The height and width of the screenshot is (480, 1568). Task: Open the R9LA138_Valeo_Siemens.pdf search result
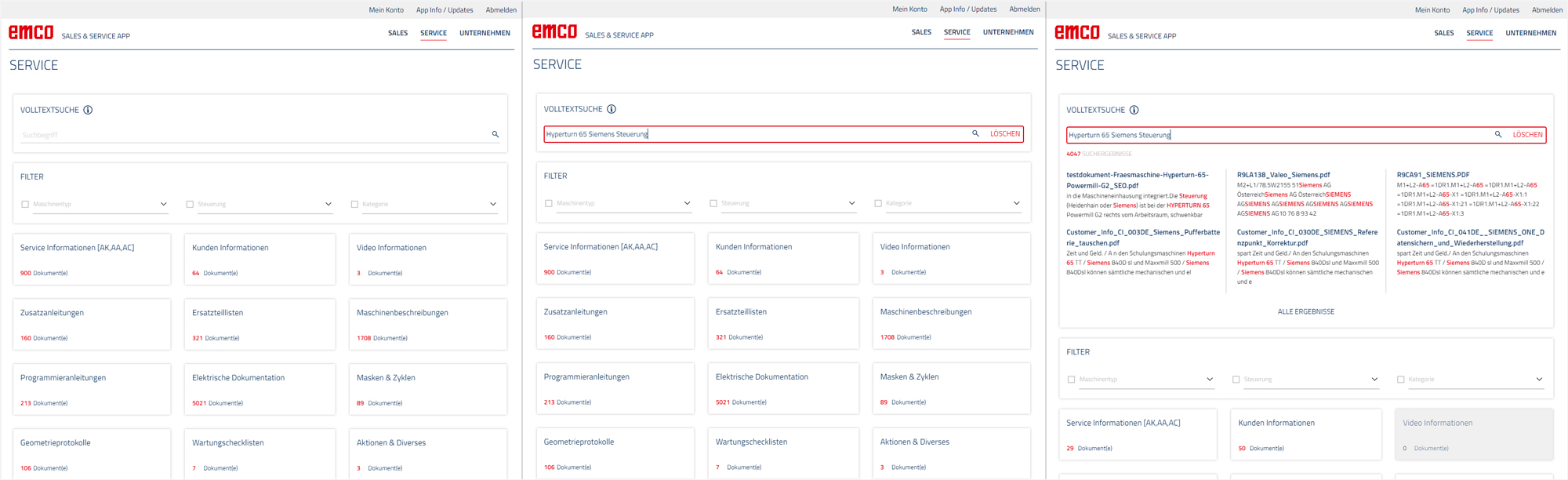click(x=1283, y=175)
